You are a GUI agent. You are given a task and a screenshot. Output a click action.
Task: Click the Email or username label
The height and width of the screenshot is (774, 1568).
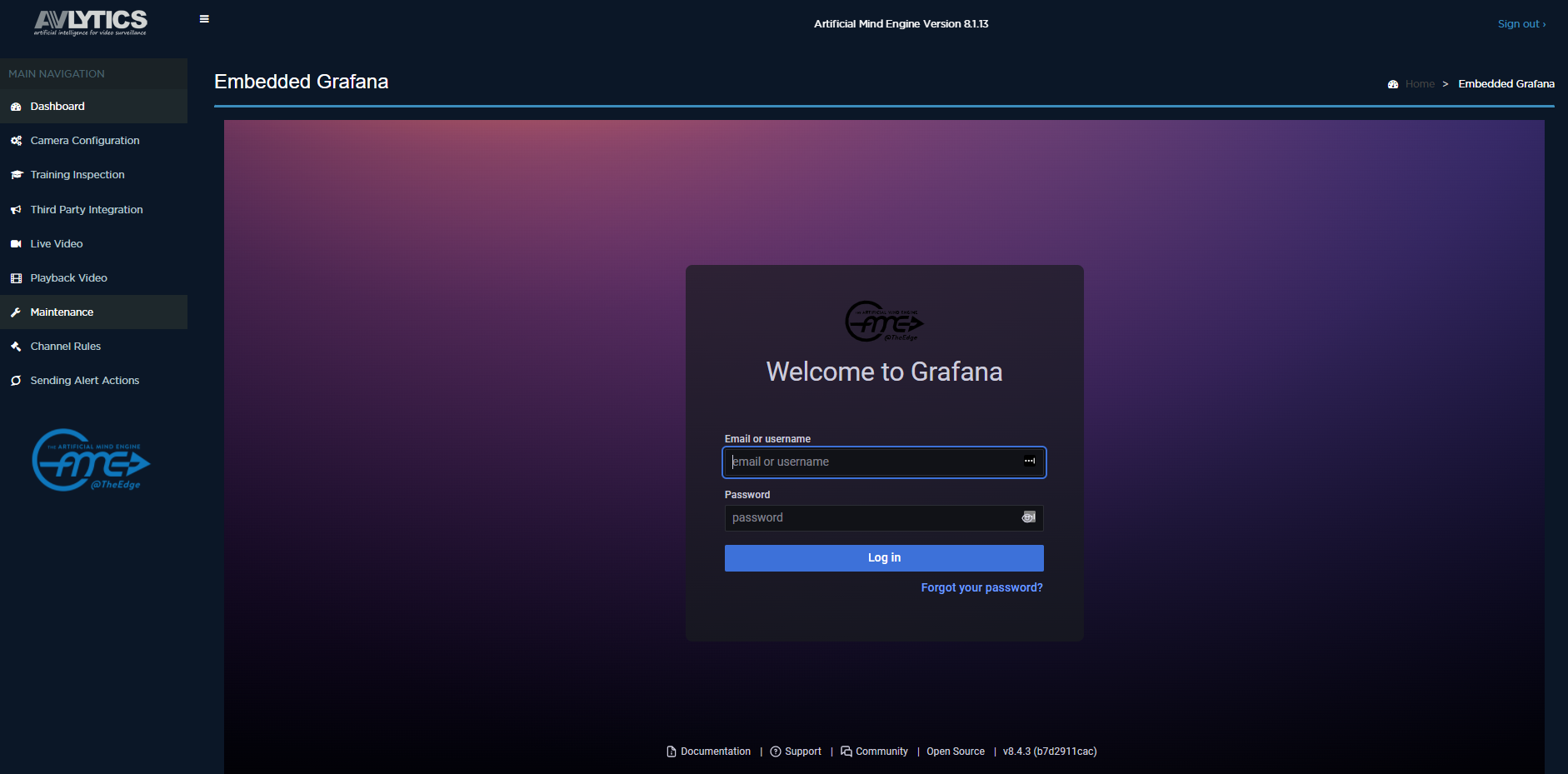pyautogui.click(x=767, y=439)
